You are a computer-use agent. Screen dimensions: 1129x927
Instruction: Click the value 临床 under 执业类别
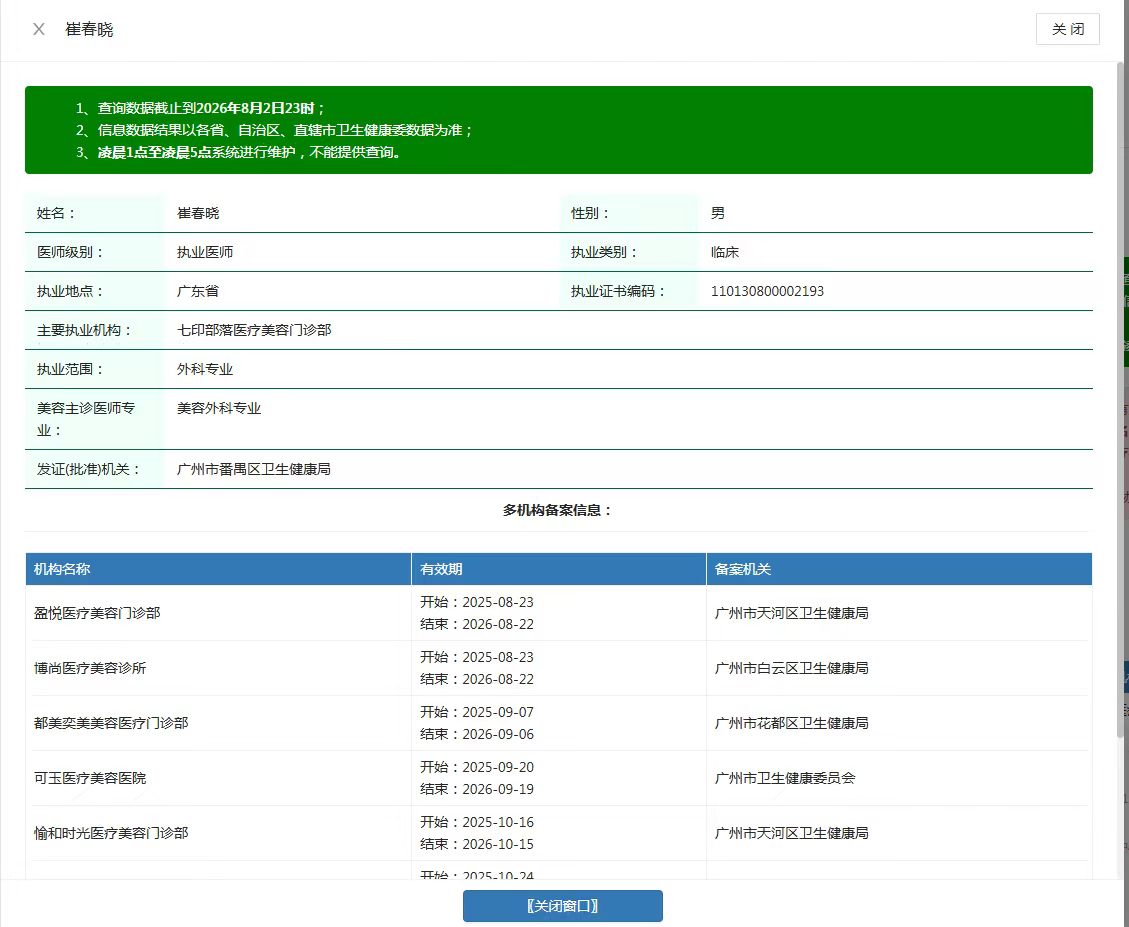725,252
